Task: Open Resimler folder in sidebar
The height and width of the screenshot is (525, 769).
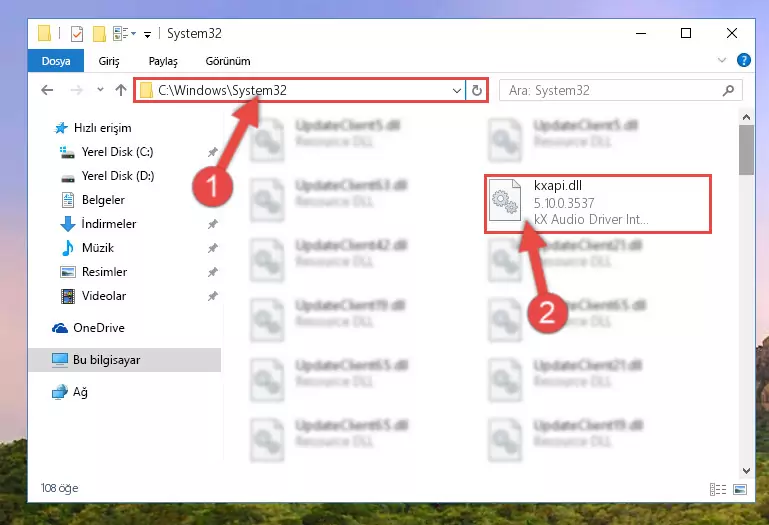Action: click(x=104, y=272)
